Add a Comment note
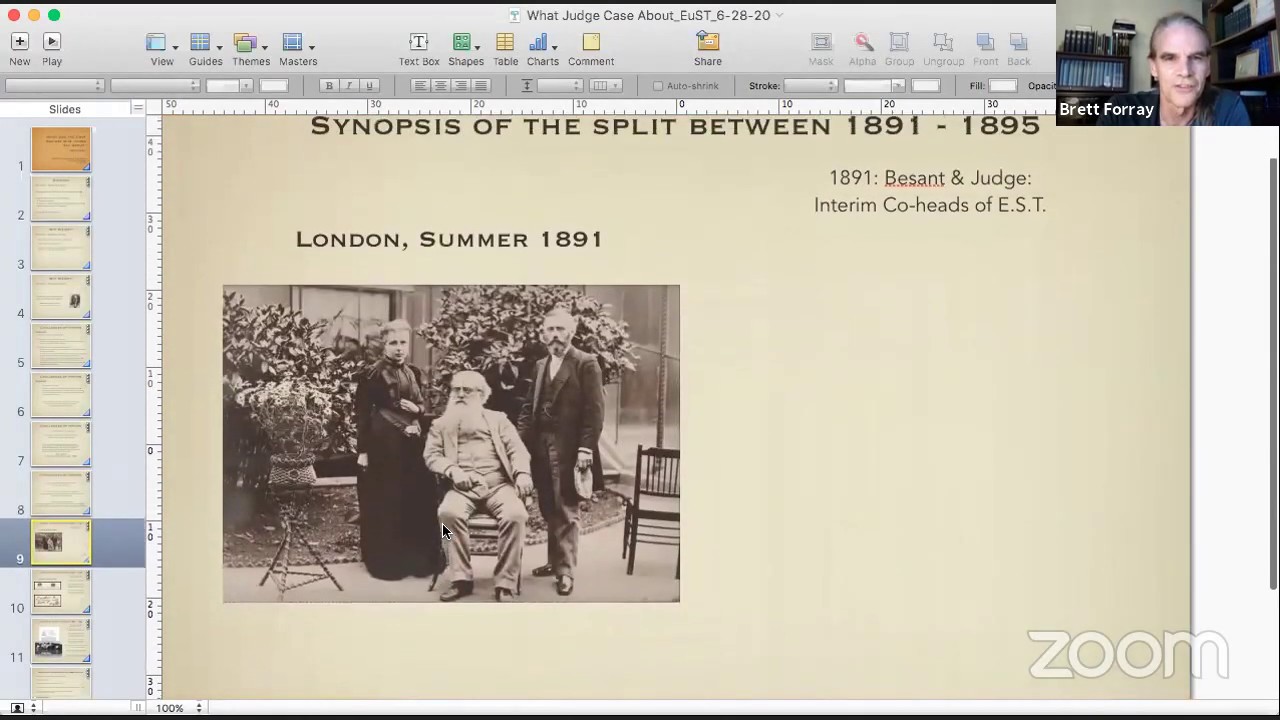This screenshot has height=720, width=1280. 591,42
